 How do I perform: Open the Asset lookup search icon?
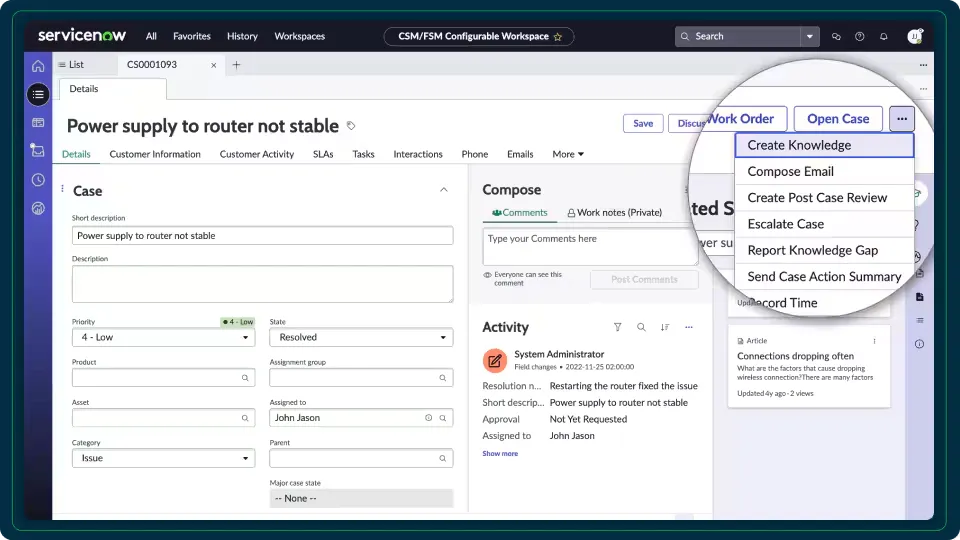coord(245,418)
